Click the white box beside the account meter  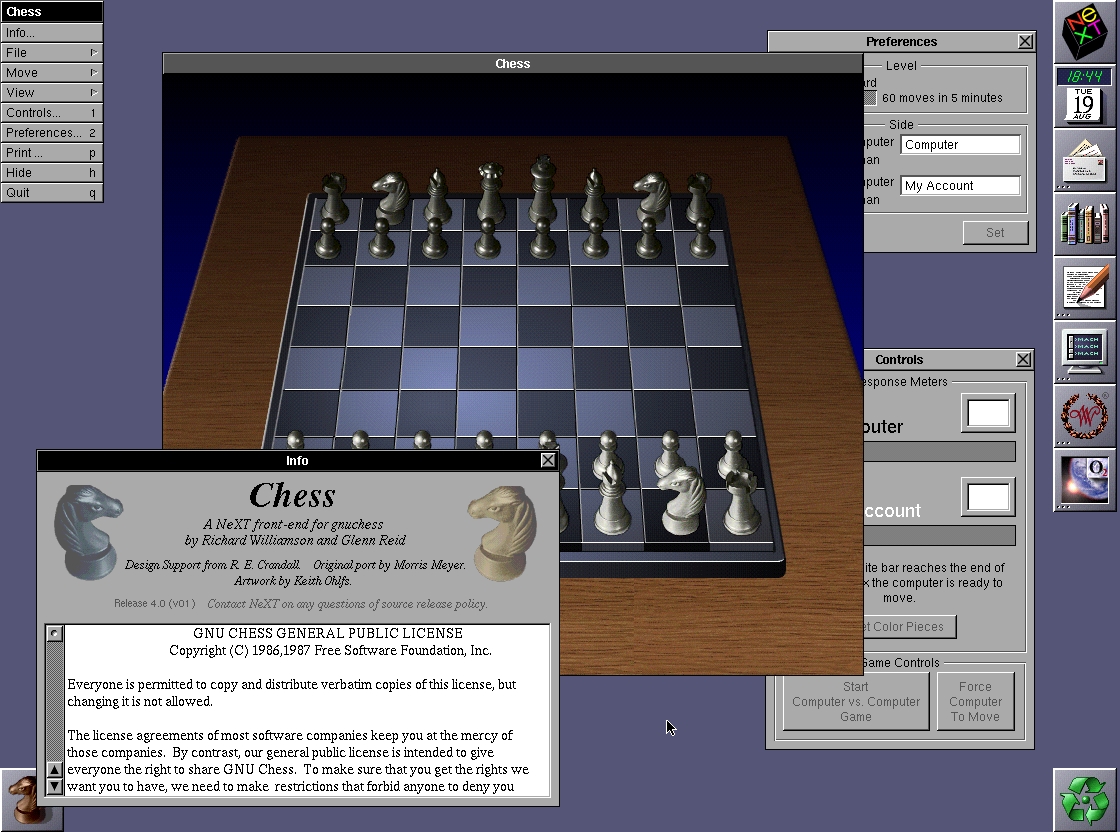(x=988, y=497)
